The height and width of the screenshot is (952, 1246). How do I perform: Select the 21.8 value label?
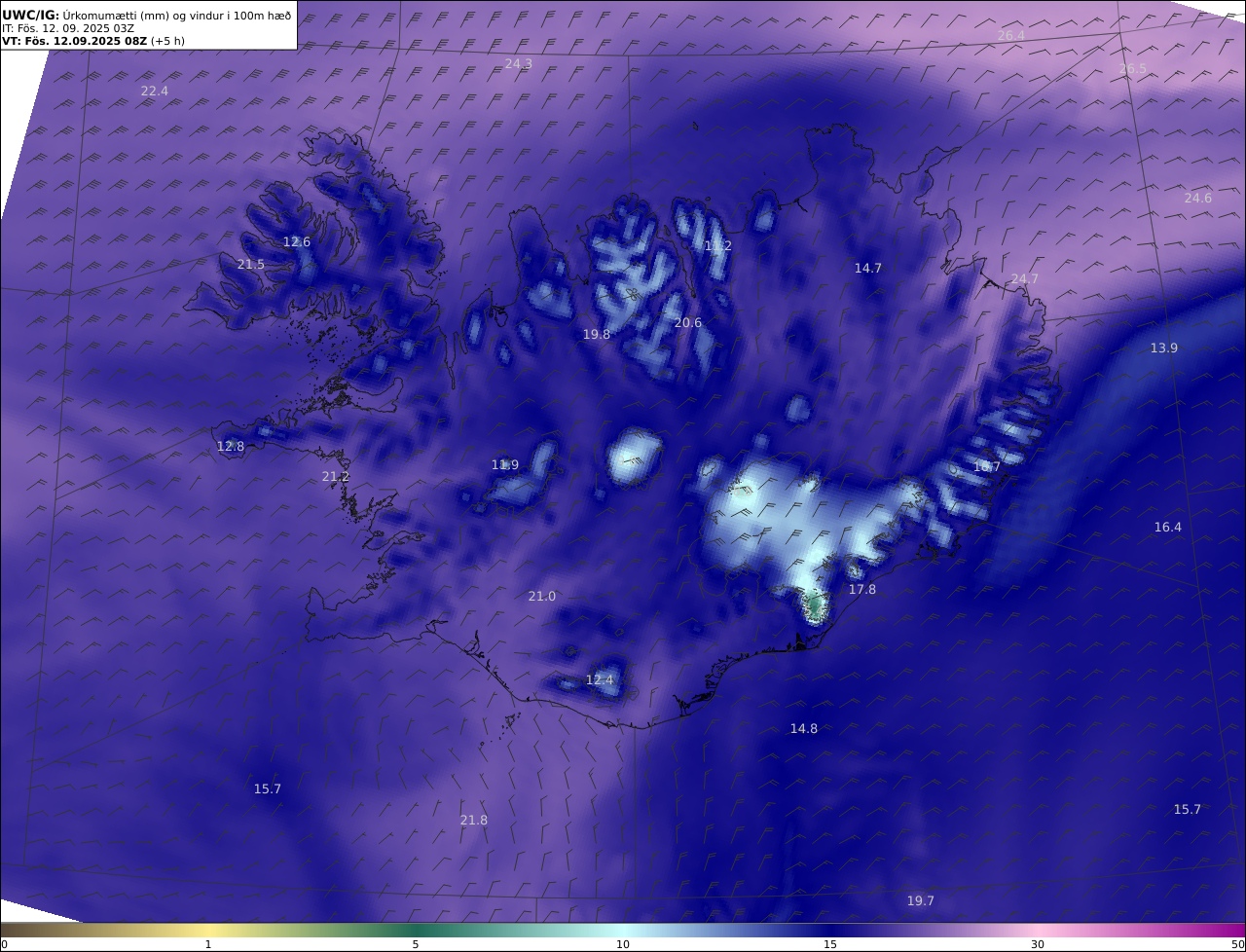474,820
